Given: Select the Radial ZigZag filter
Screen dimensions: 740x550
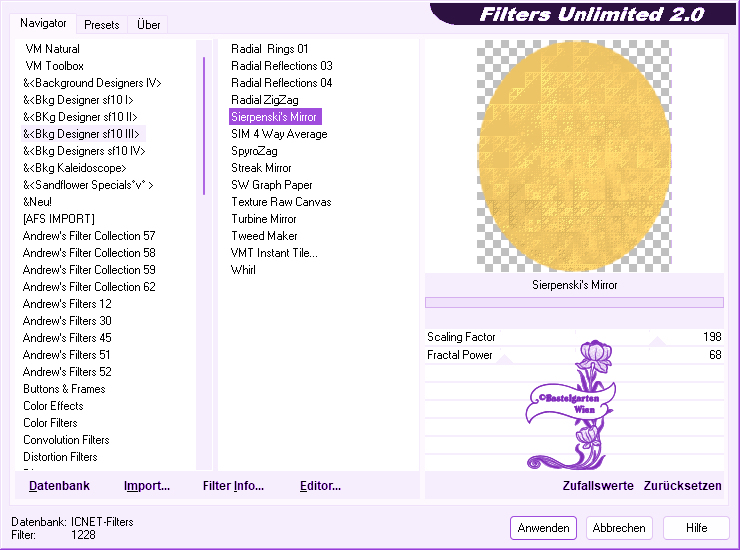Looking at the screenshot, I should [264, 100].
